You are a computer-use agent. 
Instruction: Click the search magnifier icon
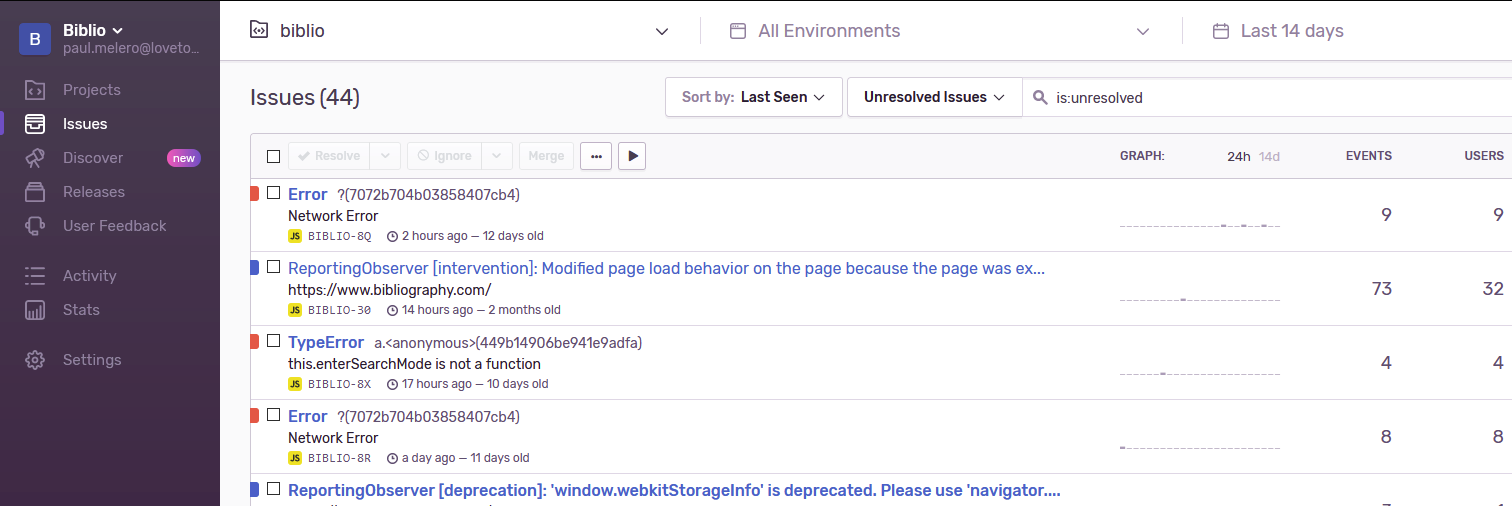(x=1040, y=98)
